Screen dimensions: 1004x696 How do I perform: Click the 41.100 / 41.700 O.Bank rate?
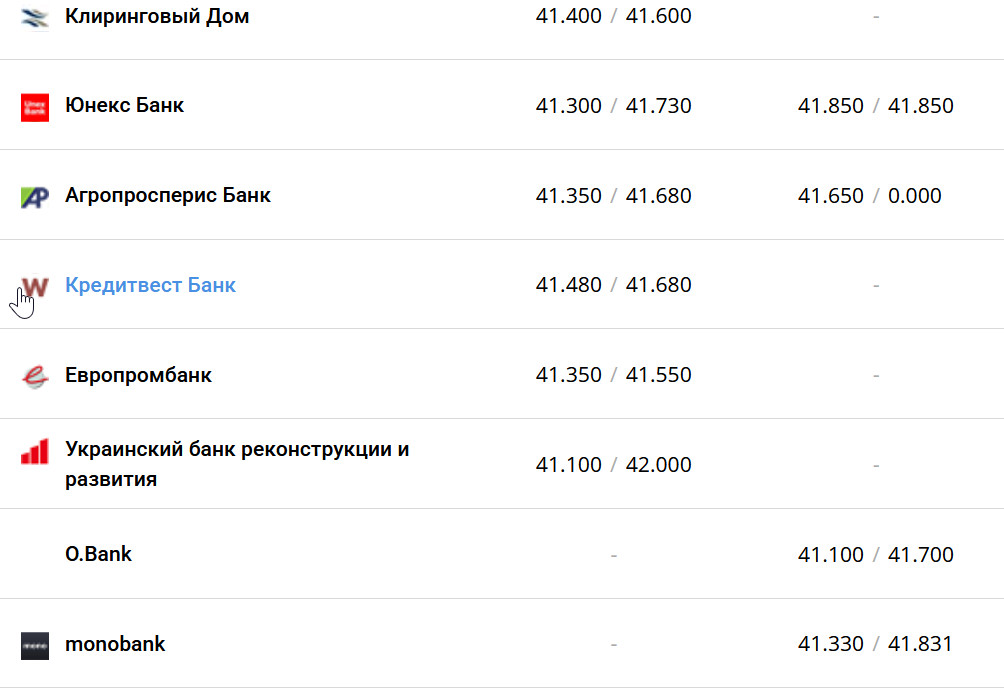tap(875, 555)
